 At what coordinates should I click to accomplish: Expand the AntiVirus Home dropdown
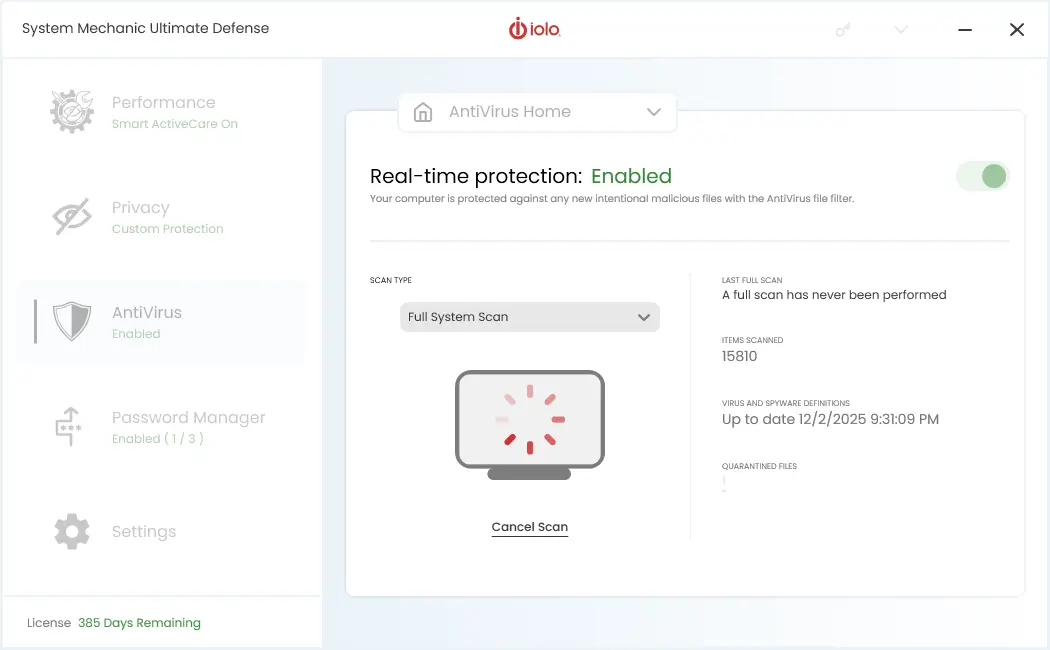[655, 112]
